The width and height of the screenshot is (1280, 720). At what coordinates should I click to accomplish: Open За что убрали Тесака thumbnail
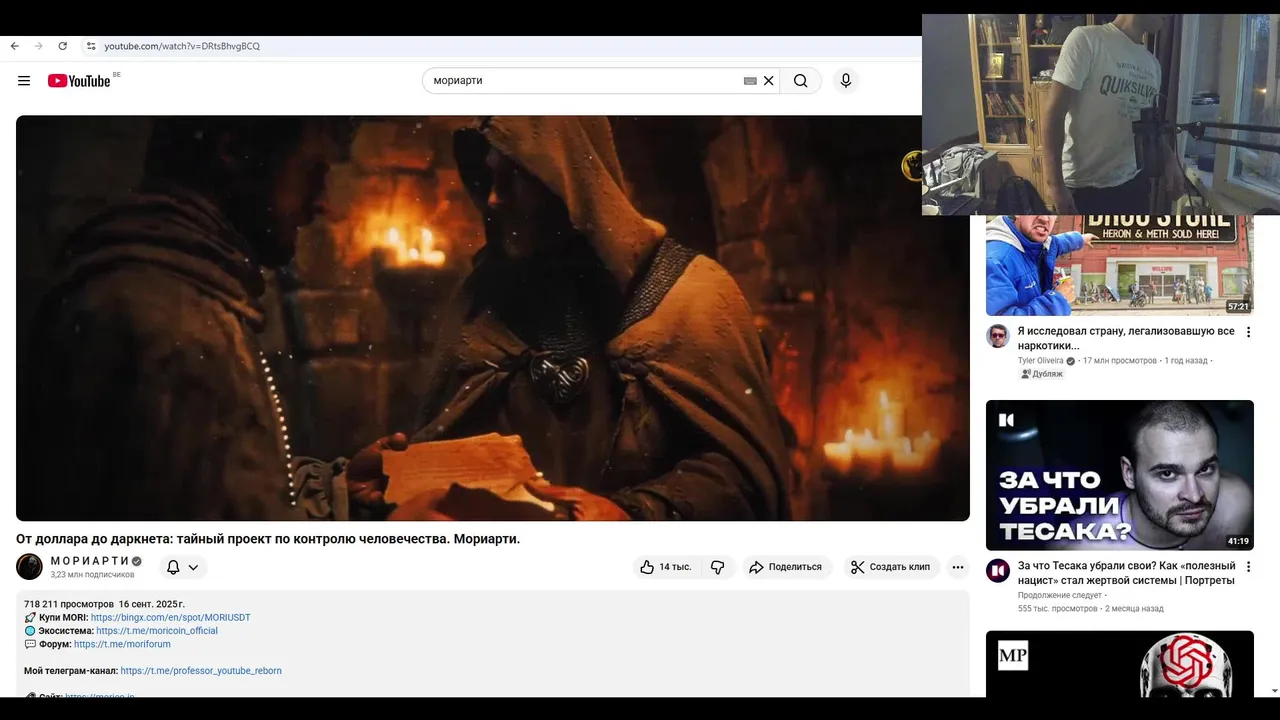pyautogui.click(x=1120, y=475)
